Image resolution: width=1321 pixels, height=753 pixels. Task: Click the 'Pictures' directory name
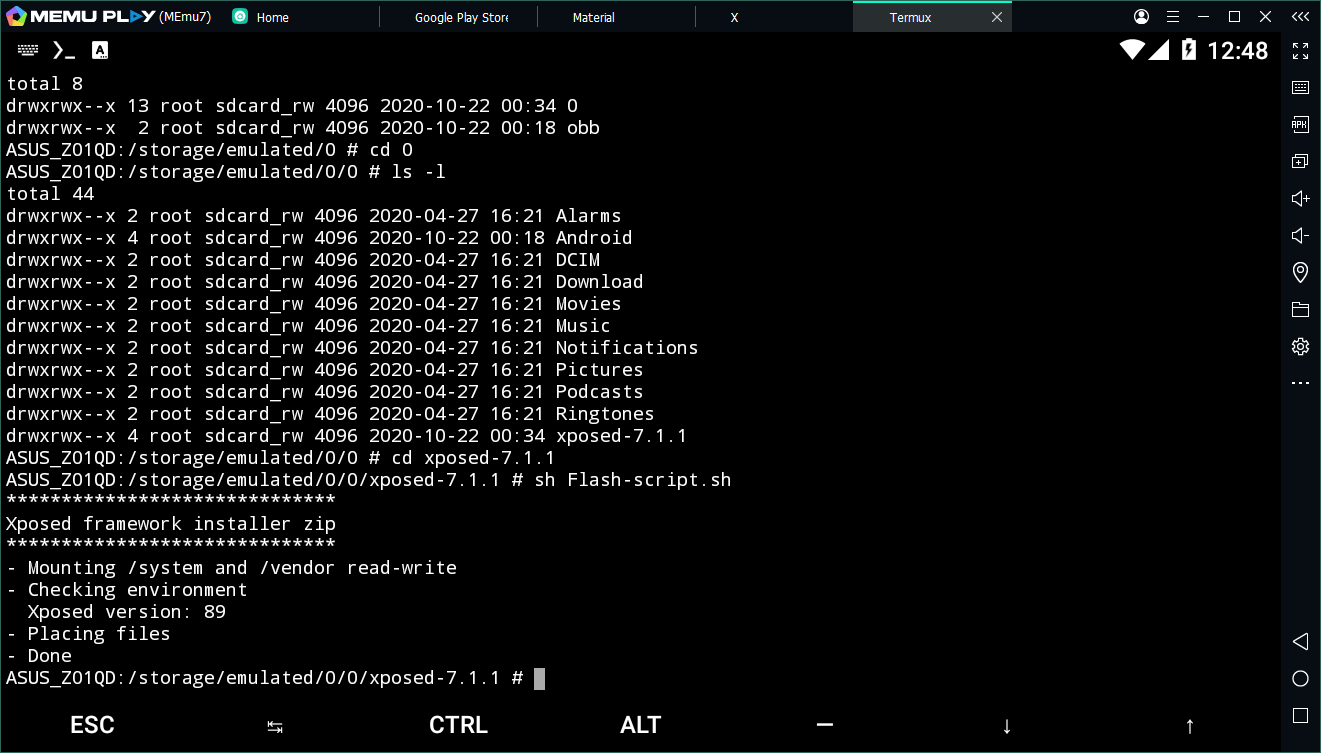(x=599, y=370)
